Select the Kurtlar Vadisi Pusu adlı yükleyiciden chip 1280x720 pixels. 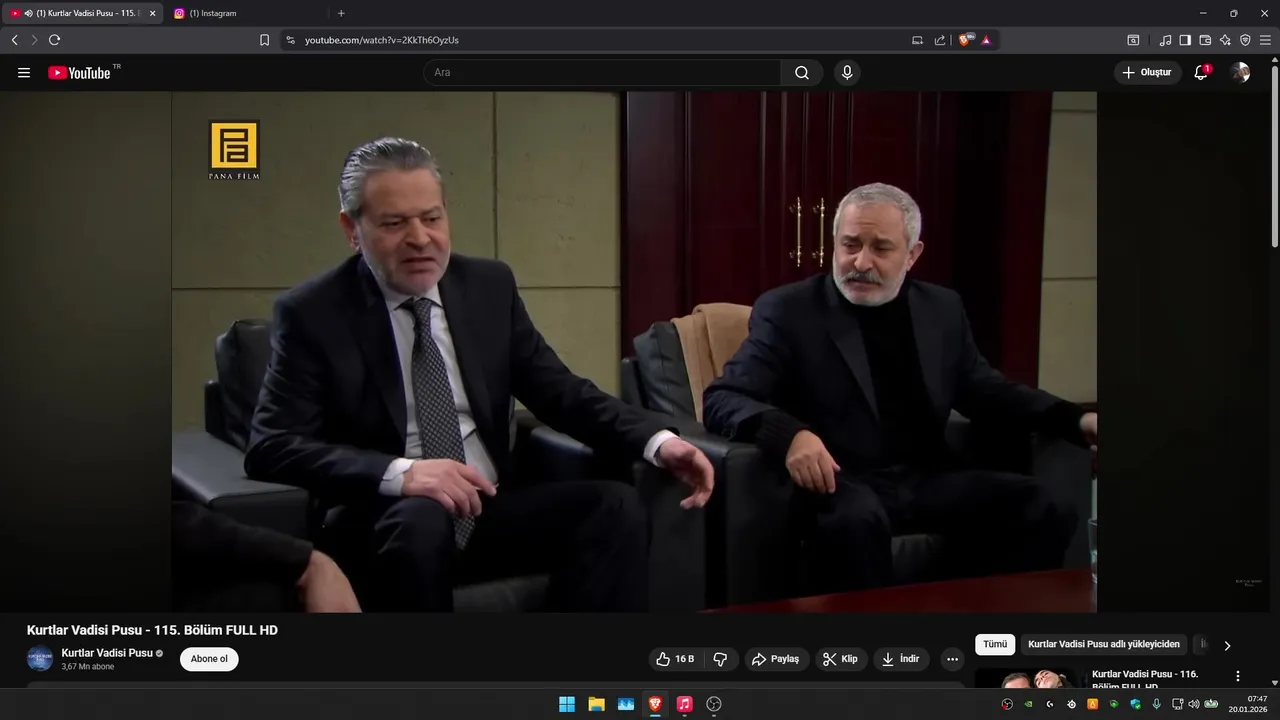point(1104,645)
